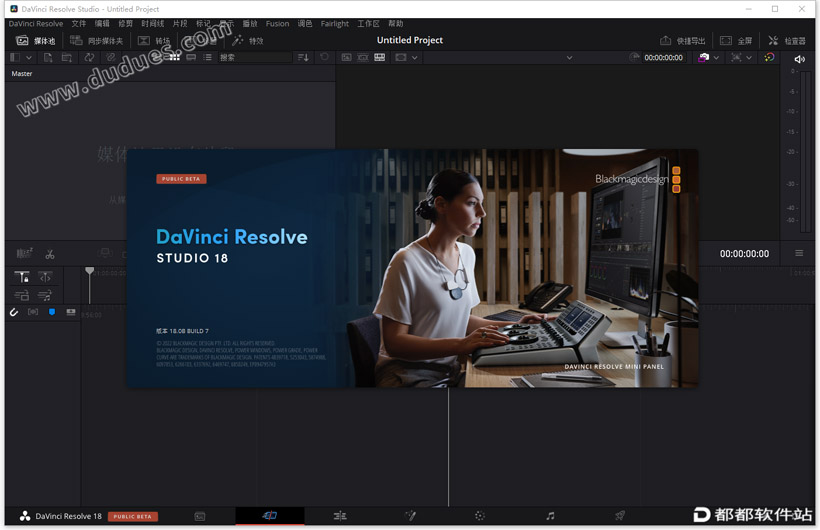Open the 编辑 menu
820x530 pixels.
[102, 24]
